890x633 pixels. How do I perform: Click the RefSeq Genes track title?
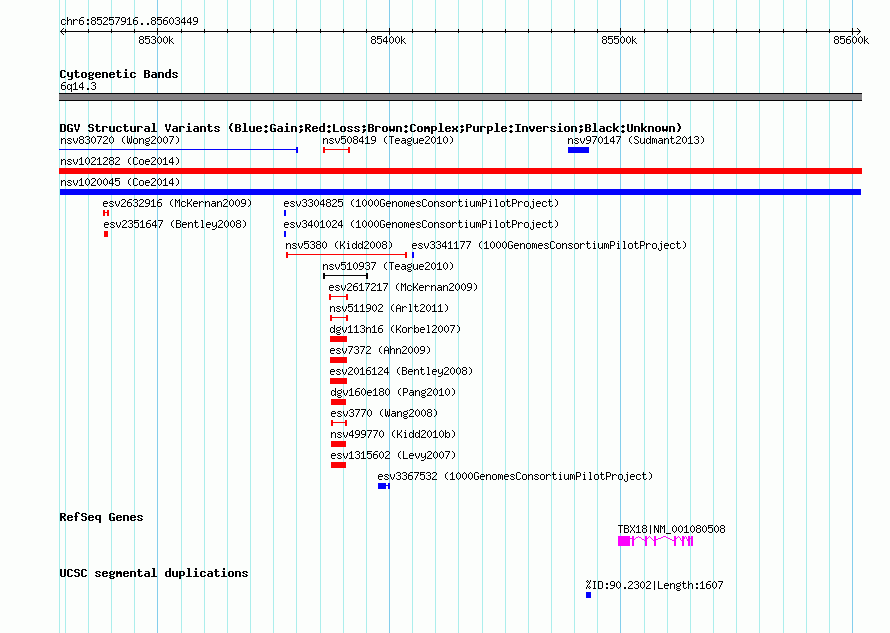point(101,517)
